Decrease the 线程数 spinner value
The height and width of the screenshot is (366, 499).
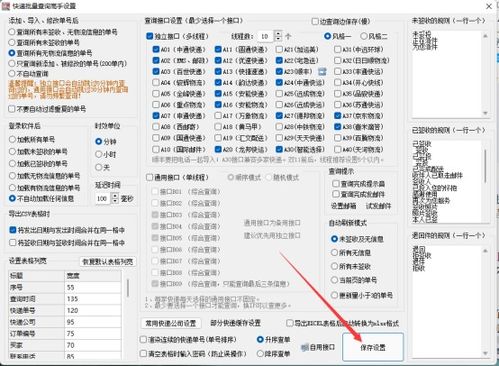pyautogui.click(x=278, y=39)
